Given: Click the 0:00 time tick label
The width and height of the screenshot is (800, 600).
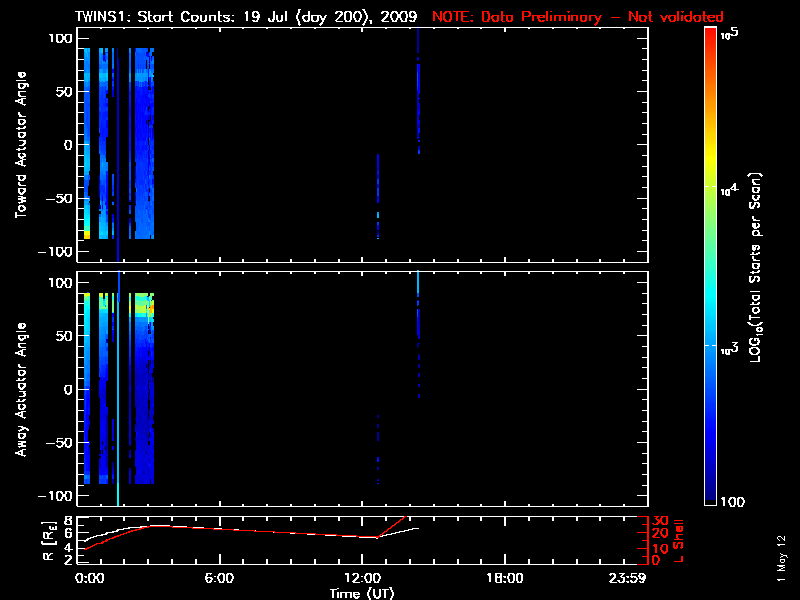Looking at the screenshot, I should click(88, 578).
